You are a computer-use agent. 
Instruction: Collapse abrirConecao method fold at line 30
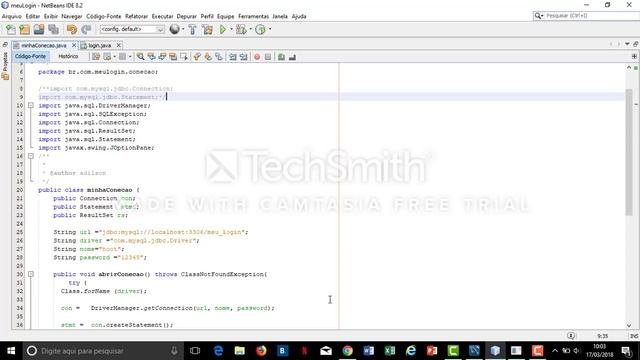(31, 274)
